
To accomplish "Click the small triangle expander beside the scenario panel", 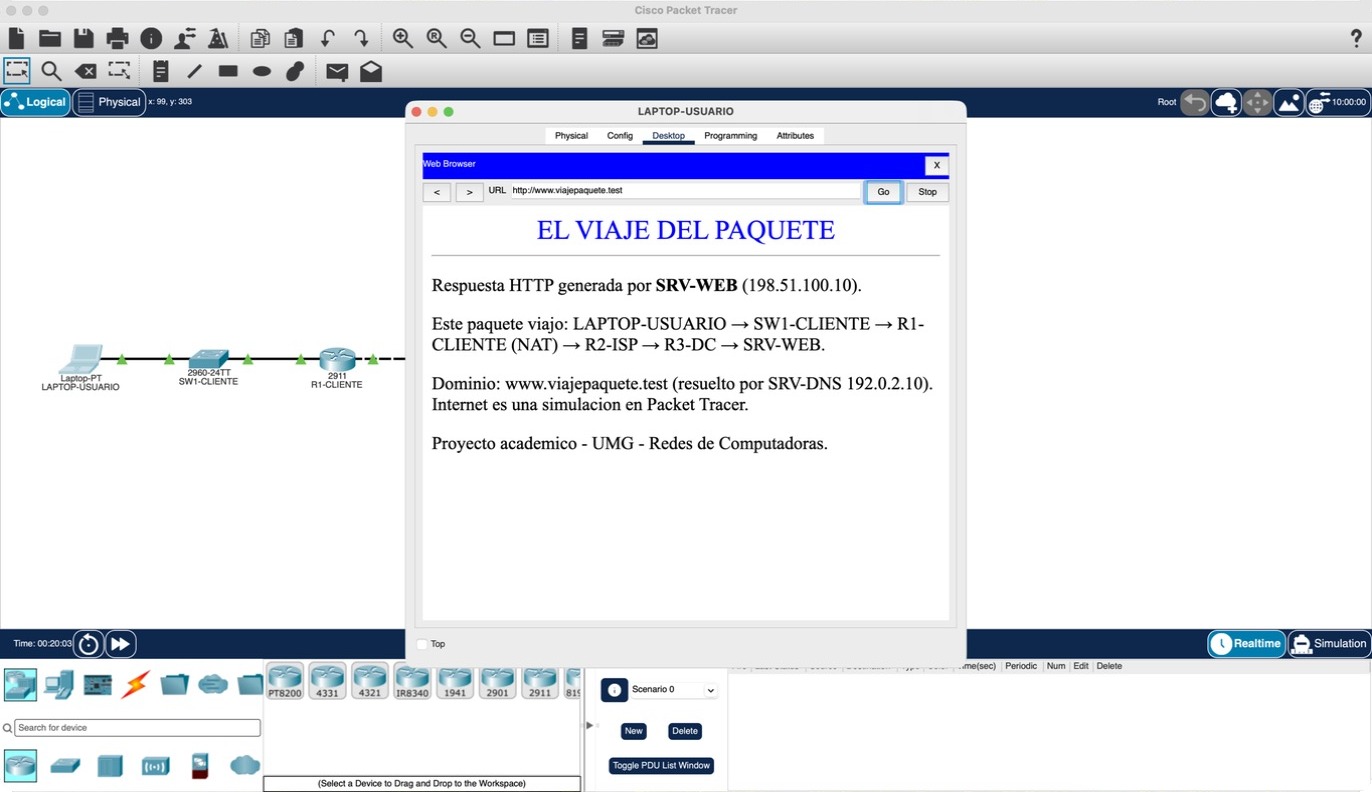I will click(x=589, y=725).
